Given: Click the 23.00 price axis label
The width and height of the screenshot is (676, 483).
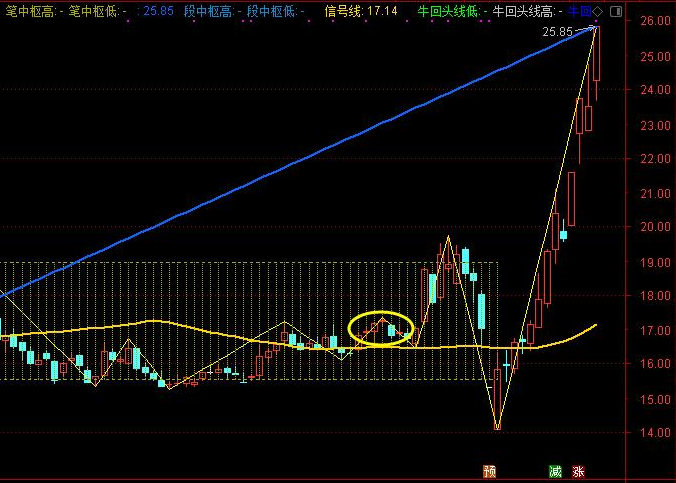Looking at the screenshot, I should click(x=655, y=125).
